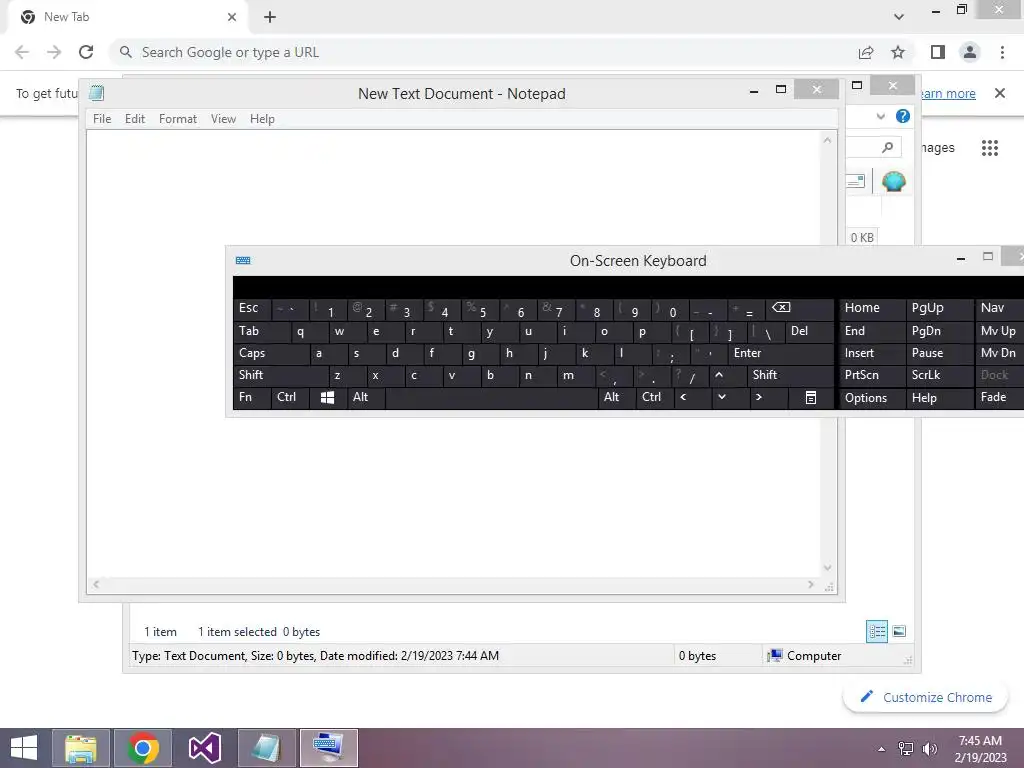The image size is (1024, 768).
Task: Click the Backspace key on On-Screen Keyboard
Action: click(799, 308)
